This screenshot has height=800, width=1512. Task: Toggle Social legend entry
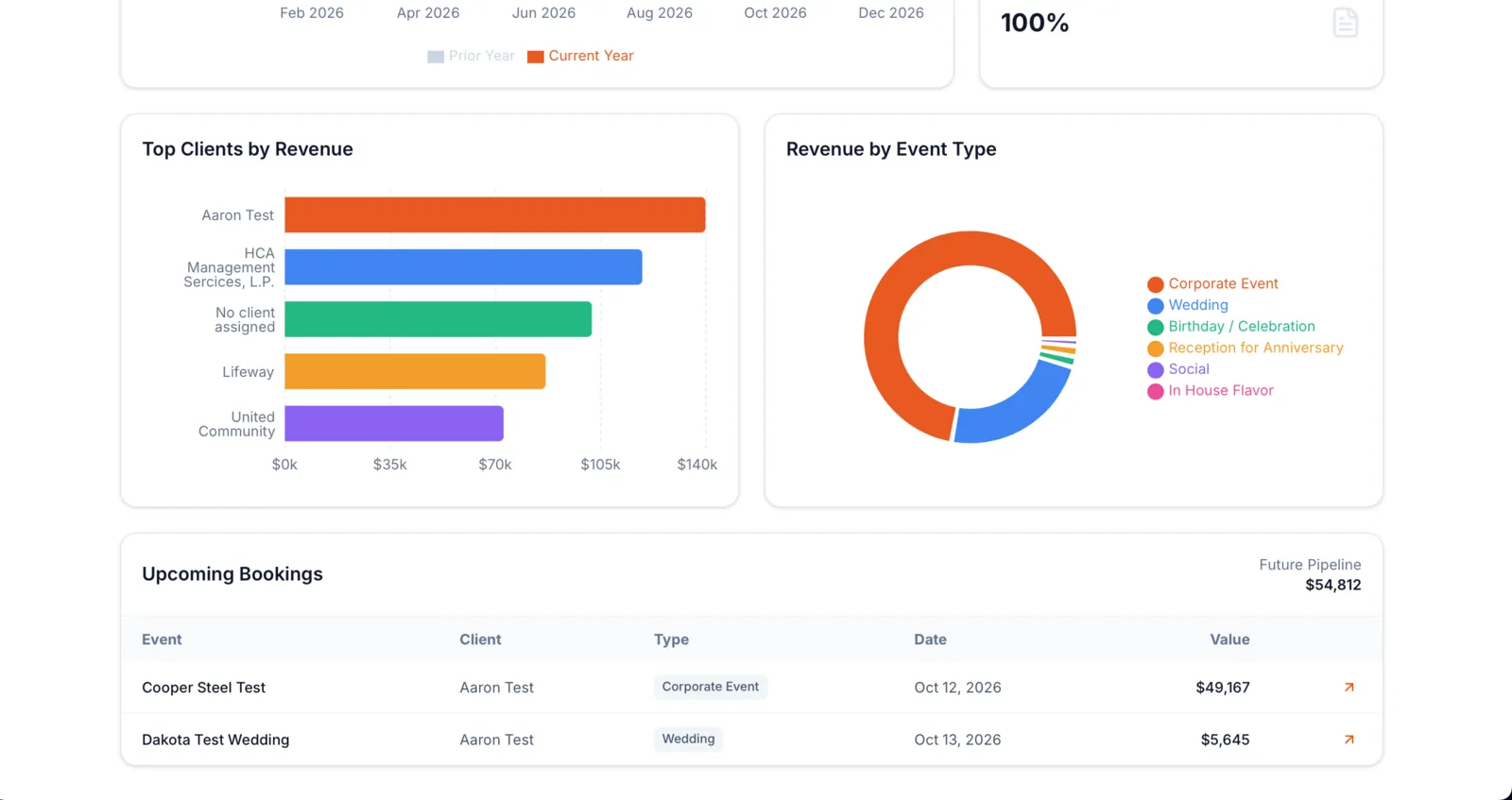pyautogui.click(x=1178, y=369)
